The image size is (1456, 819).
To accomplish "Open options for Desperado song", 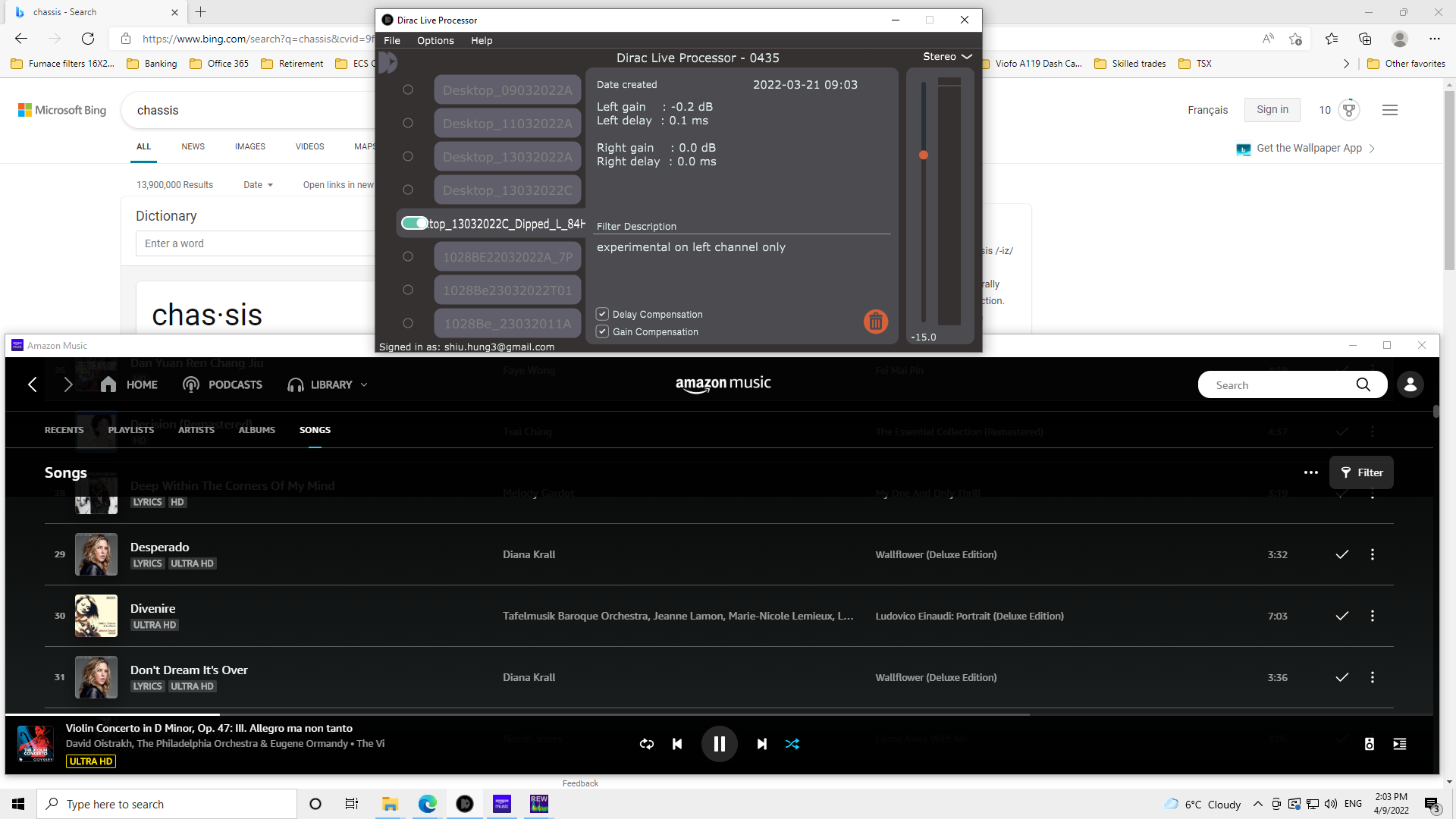I will [x=1372, y=554].
